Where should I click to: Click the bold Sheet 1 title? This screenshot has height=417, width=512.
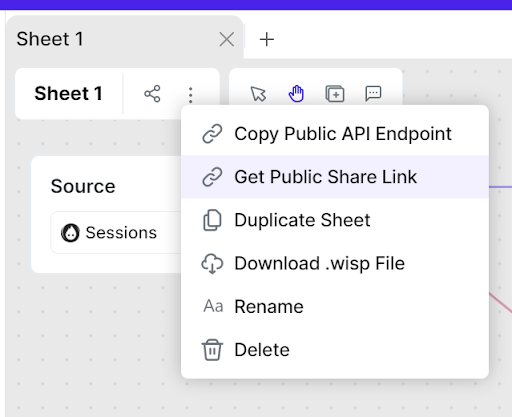tap(68, 93)
